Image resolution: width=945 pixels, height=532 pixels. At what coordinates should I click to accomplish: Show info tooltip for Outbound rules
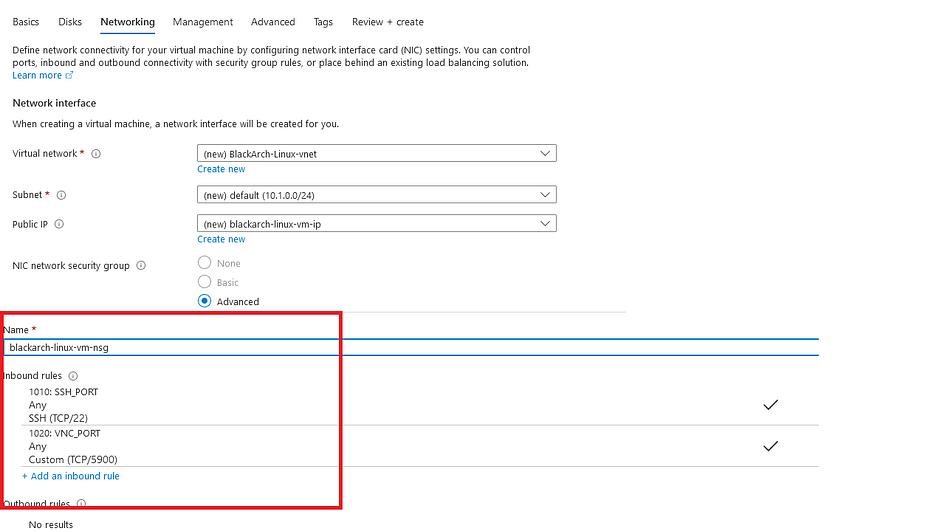[81, 503]
